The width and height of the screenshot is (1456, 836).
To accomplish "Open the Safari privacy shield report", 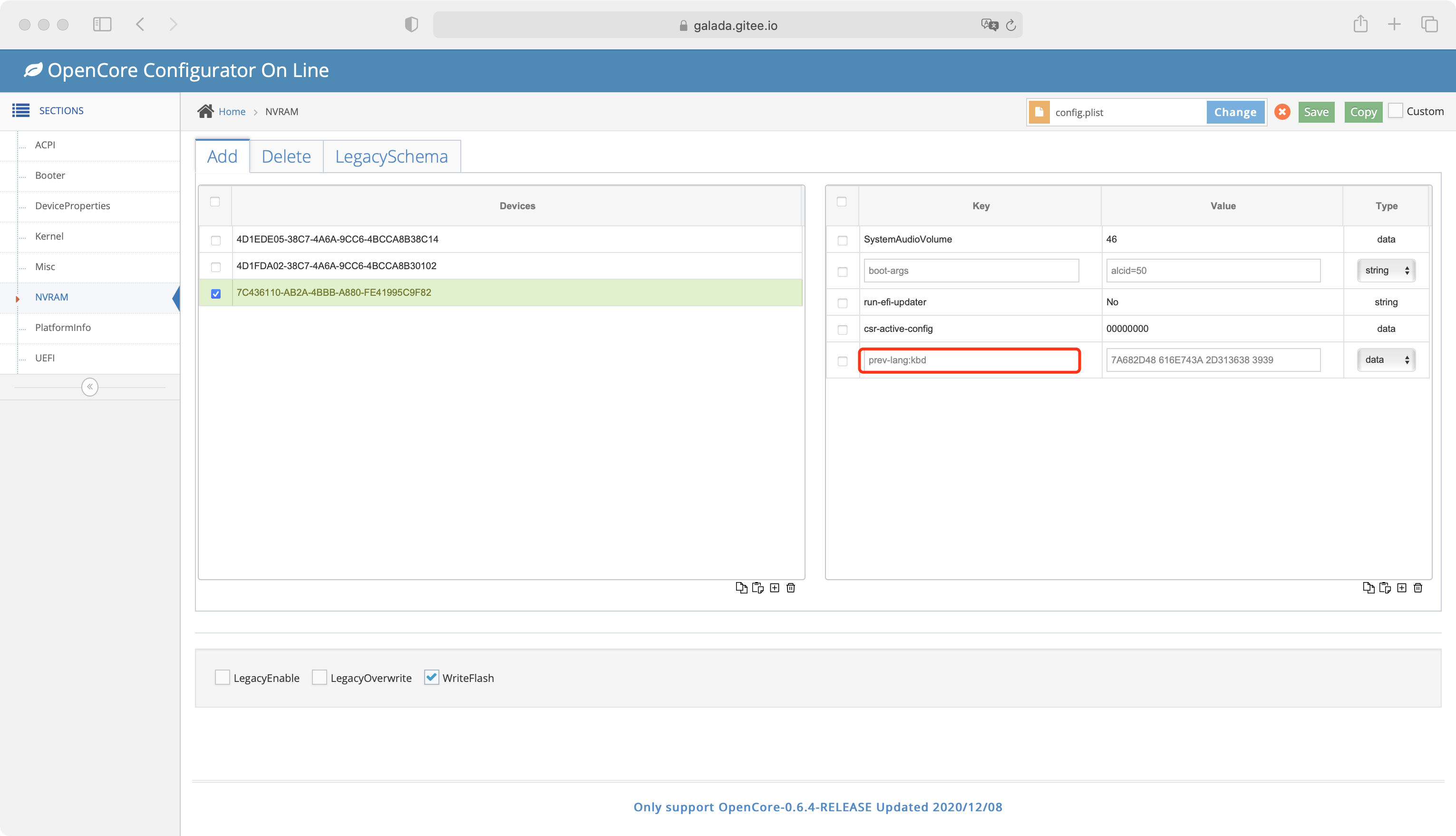I will (411, 24).
